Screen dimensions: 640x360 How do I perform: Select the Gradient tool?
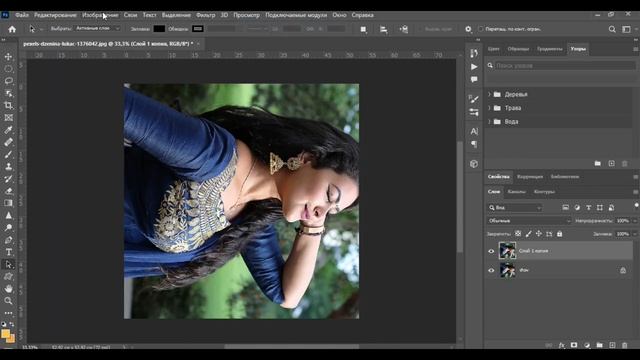click(8, 203)
